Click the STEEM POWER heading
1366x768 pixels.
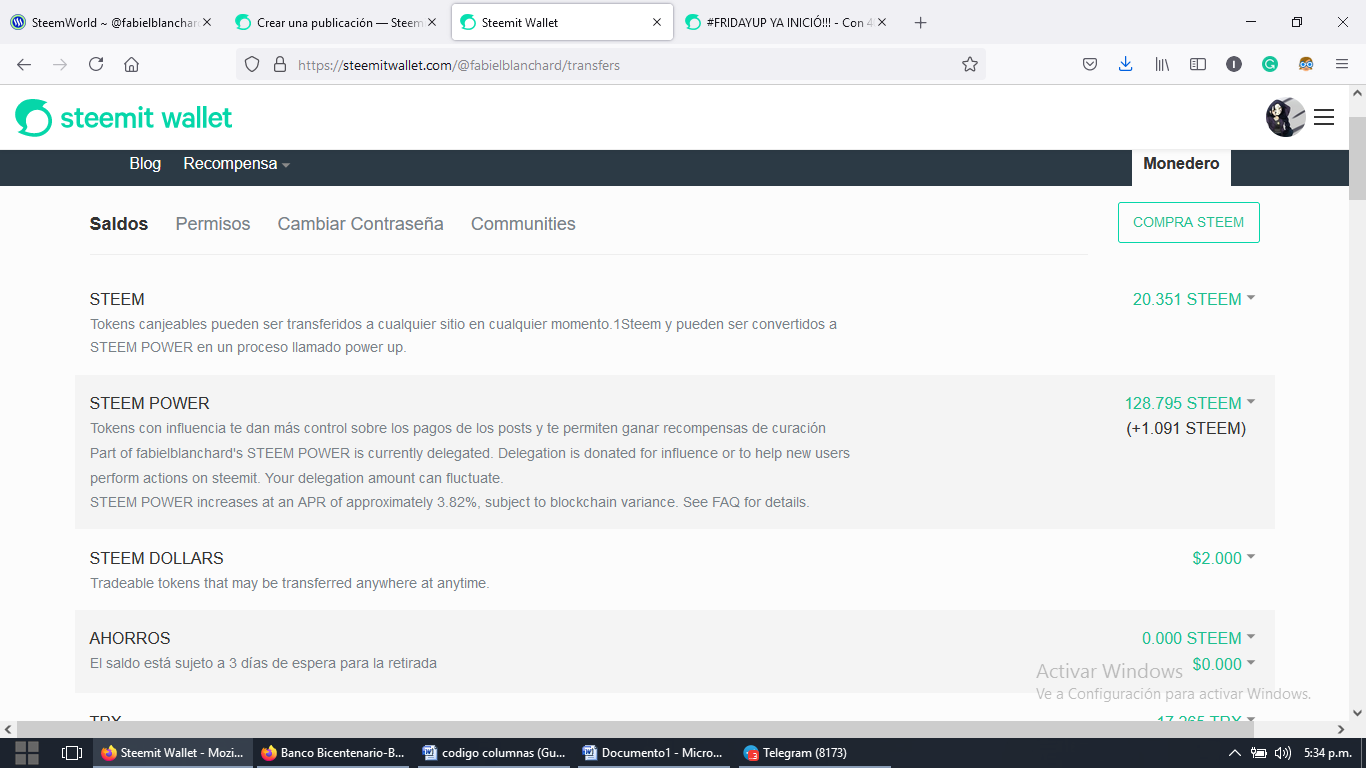[150, 403]
